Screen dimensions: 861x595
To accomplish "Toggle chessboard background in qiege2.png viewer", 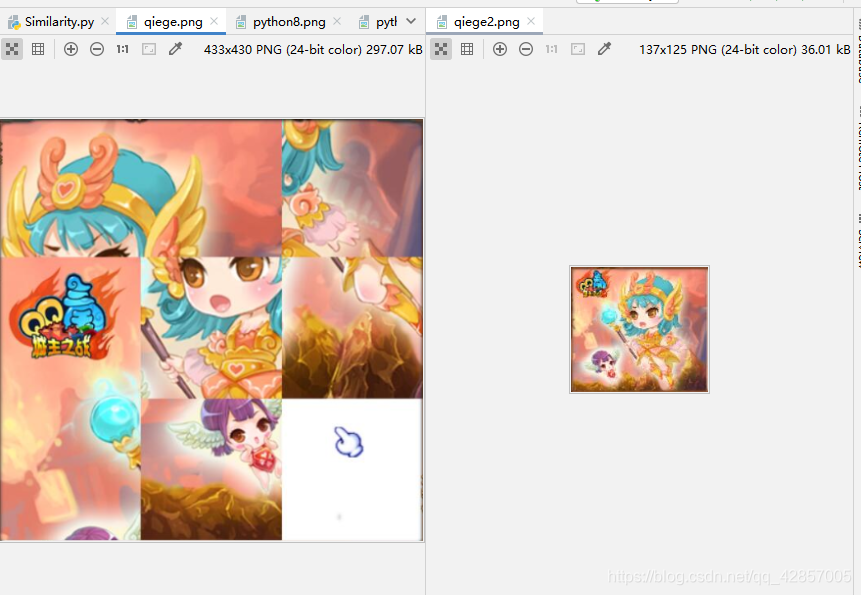I will (x=441, y=49).
